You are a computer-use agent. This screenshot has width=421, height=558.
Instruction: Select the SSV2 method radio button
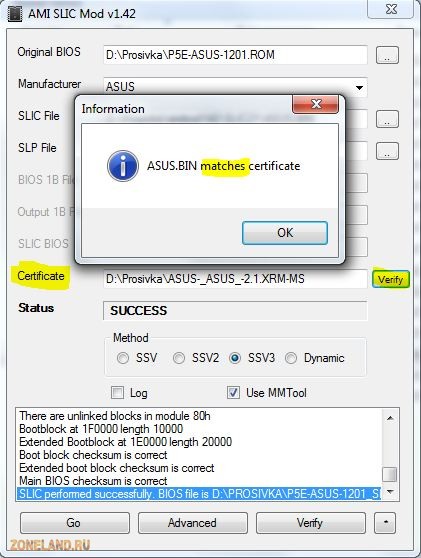coord(179,358)
